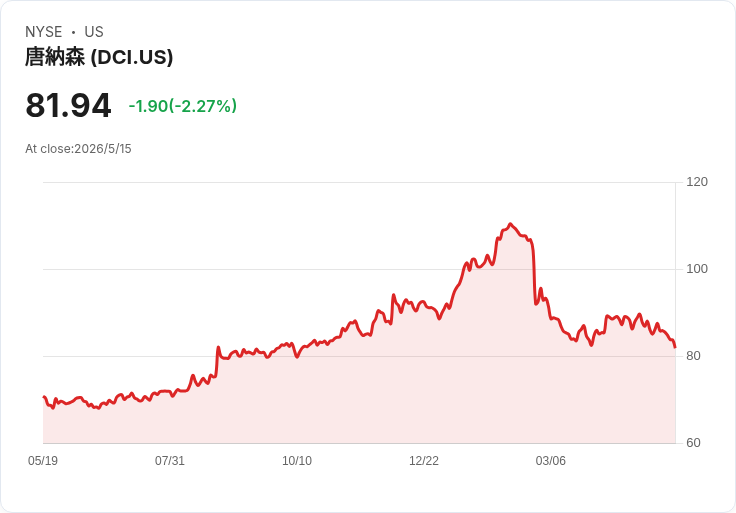Click the At close:2026/5/15 timestamp

pos(78,149)
